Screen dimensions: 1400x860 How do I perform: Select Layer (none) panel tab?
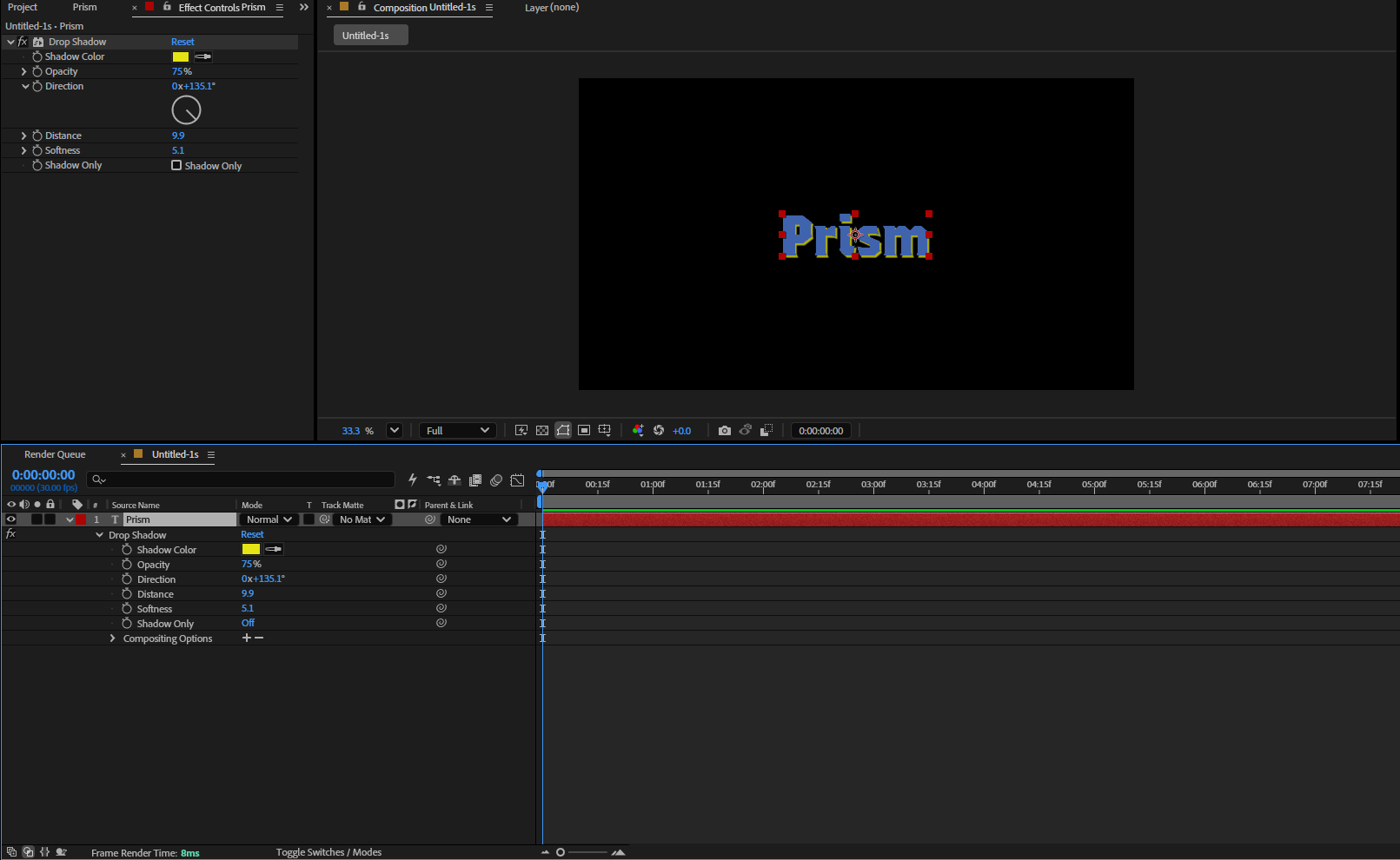(x=552, y=7)
